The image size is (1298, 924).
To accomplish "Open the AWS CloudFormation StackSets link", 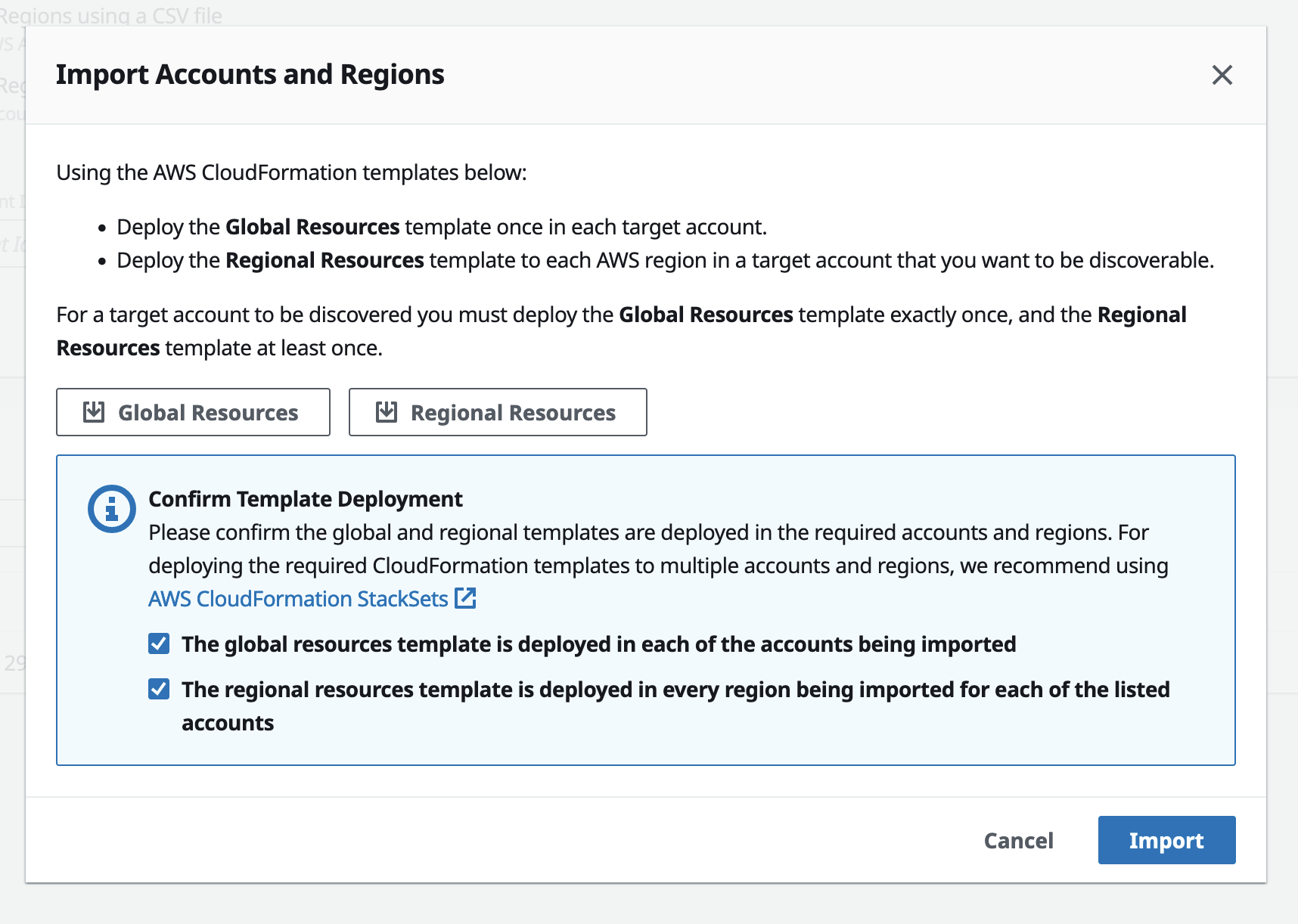I will 297,598.
